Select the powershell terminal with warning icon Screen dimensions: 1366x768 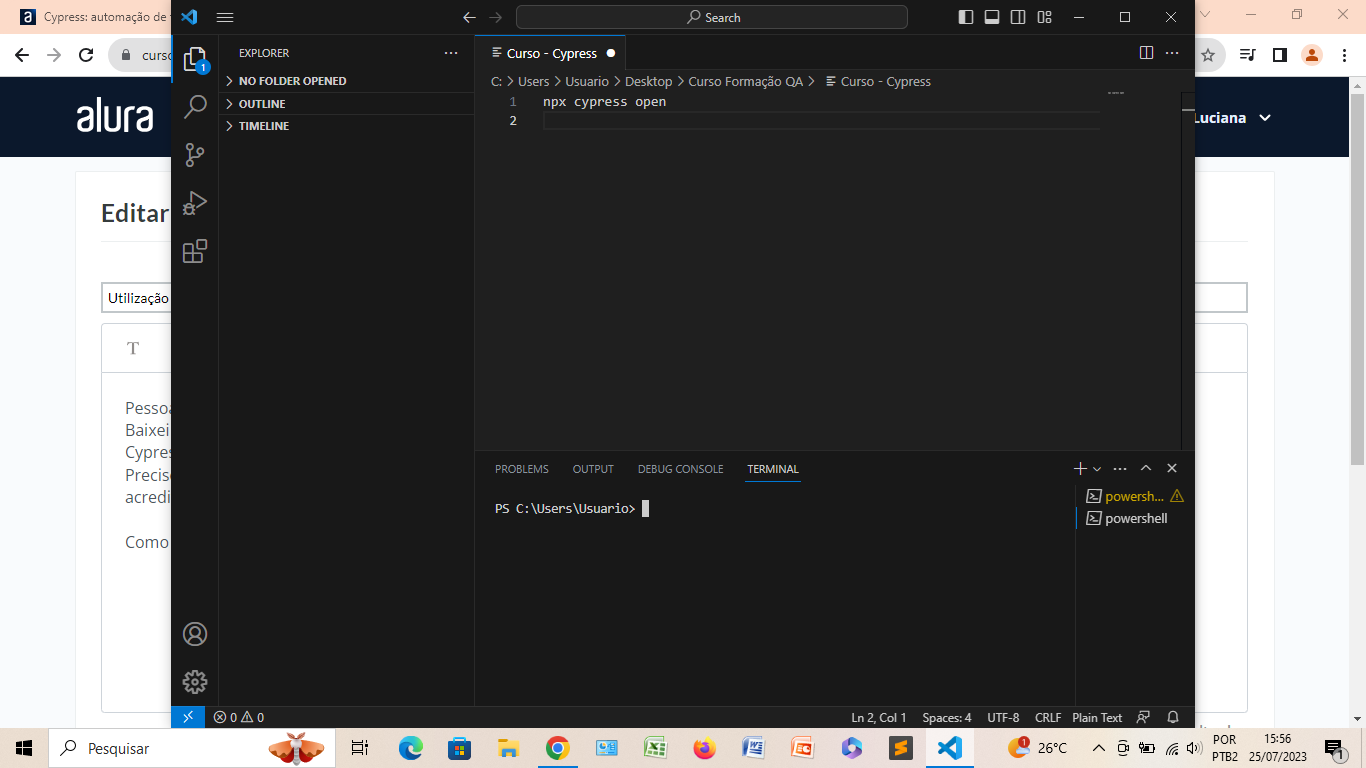[x=1135, y=496]
